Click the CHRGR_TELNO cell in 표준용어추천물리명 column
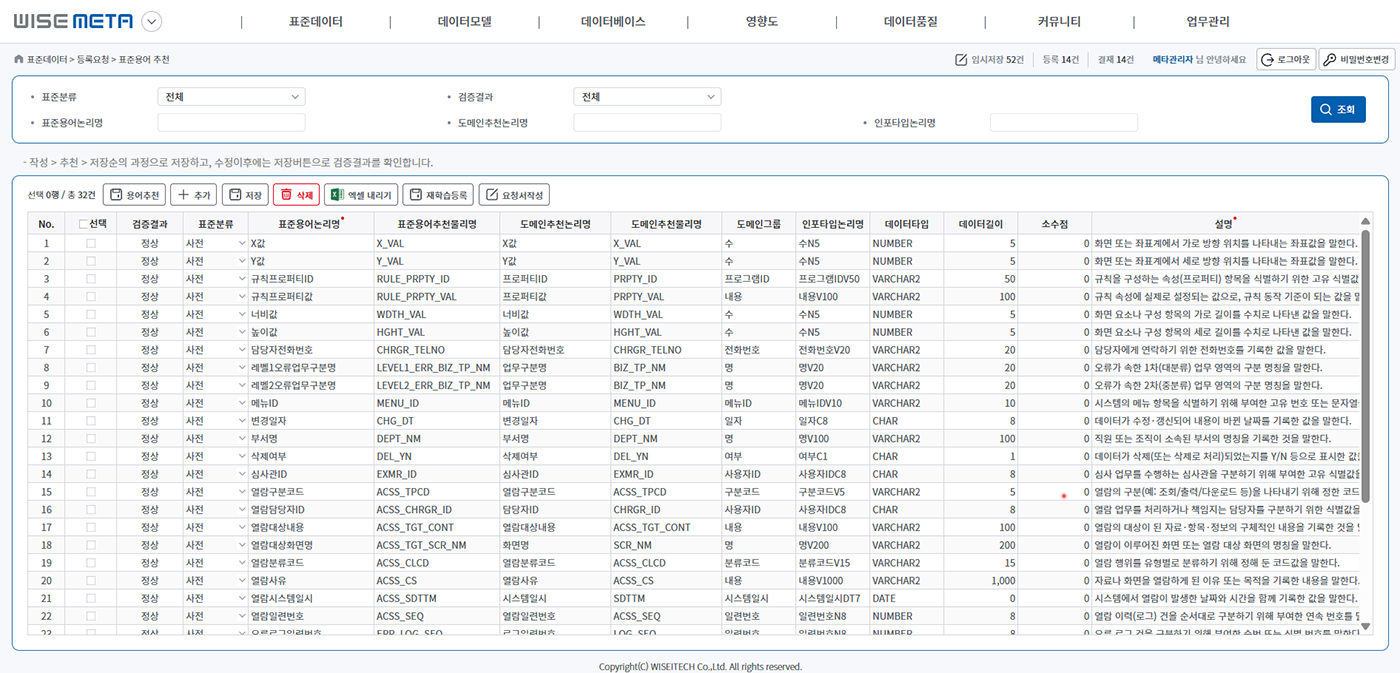Image resolution: width=1400 pixels, height=673 pixels. tap(437, 350)
